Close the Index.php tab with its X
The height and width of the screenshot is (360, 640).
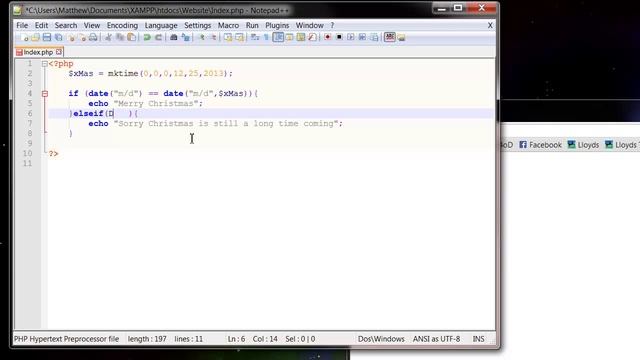pos(59,52)
